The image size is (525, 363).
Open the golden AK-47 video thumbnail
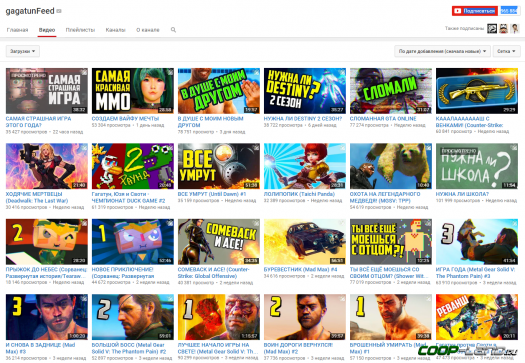(477, 91)
